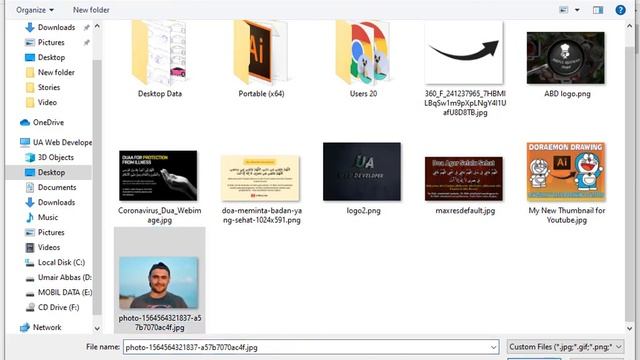Click the ABD logo.png file name label
The image size is (640, 360).
[x=567, y=94]
